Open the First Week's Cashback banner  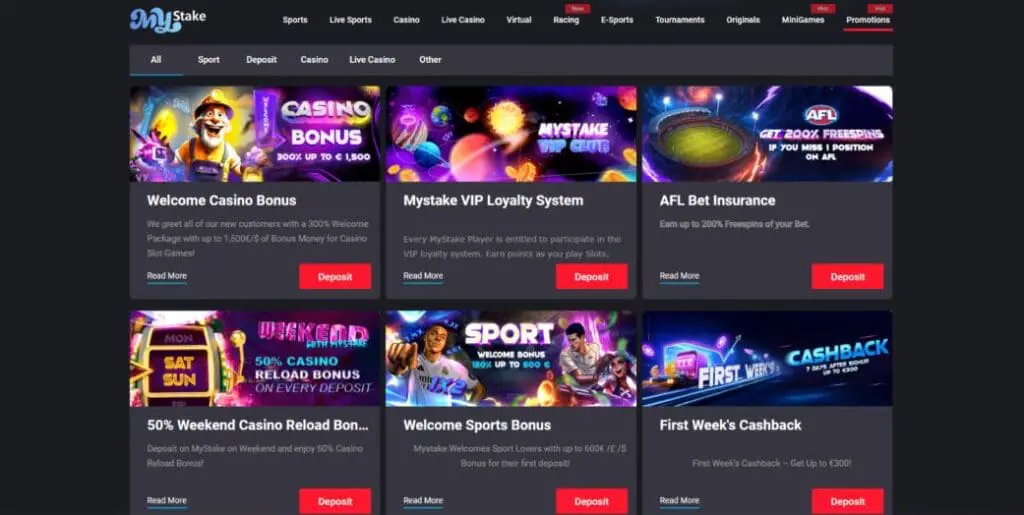click(767, 358)
